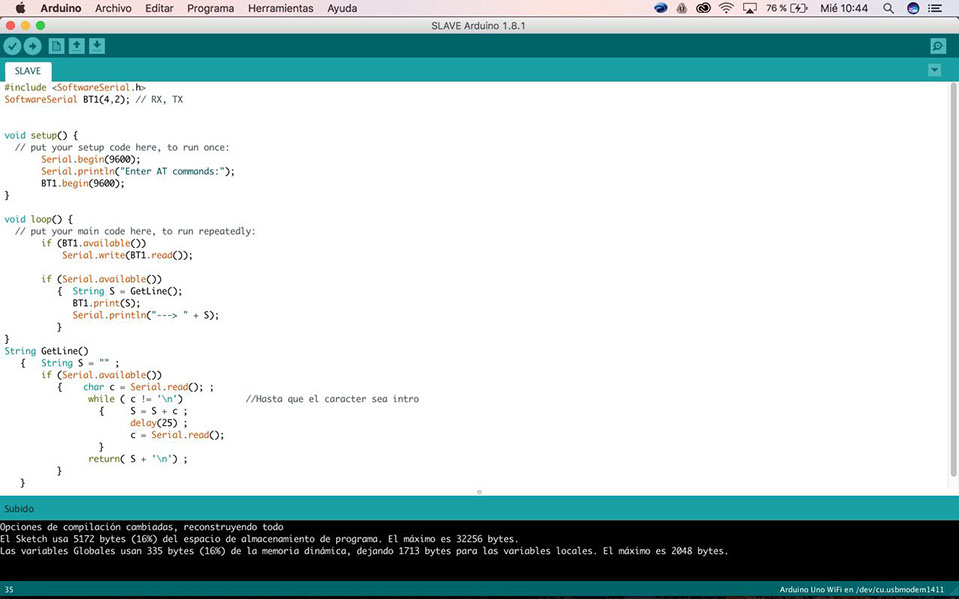
Task: Click the line number 35 in status bar
Action: click(9, 590)
